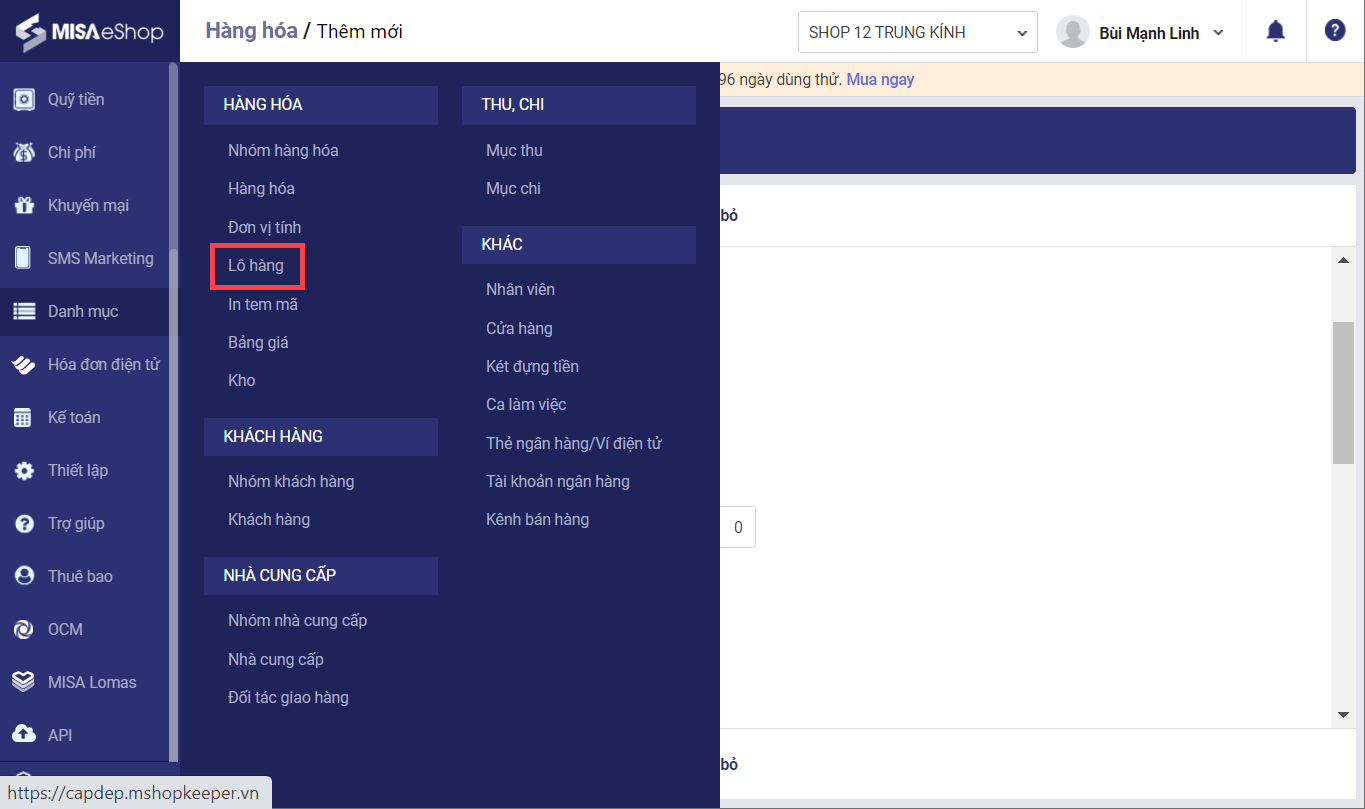Open Nhóm hàng hóa in the menu
Image resolution: width=1365 pixels, height=809 pixels.
coord(283,150)
